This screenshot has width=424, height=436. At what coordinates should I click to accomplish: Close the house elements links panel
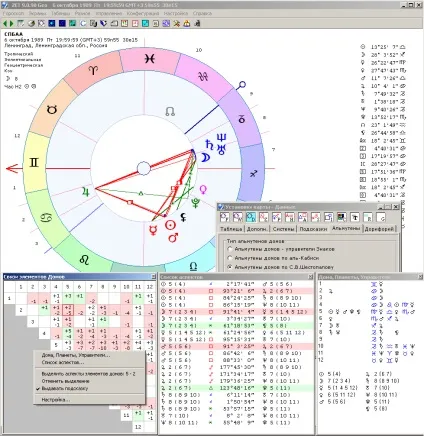pos(154,276)
